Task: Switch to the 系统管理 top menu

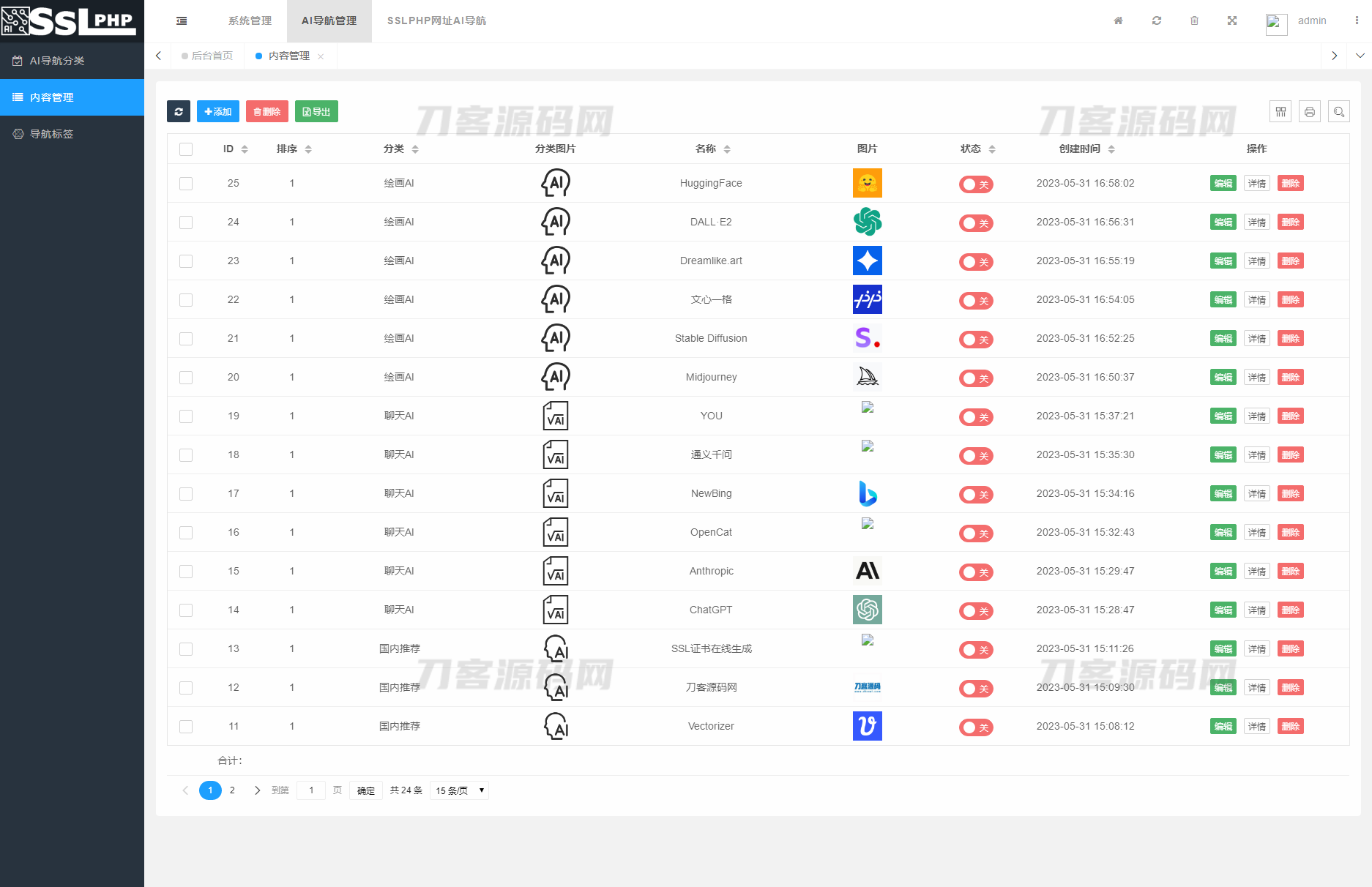Action: point(250,21)
